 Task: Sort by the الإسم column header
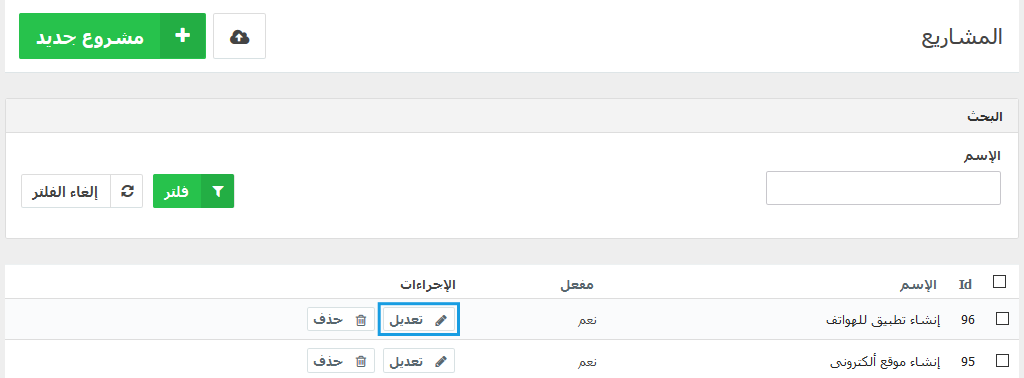pos(920,285)
